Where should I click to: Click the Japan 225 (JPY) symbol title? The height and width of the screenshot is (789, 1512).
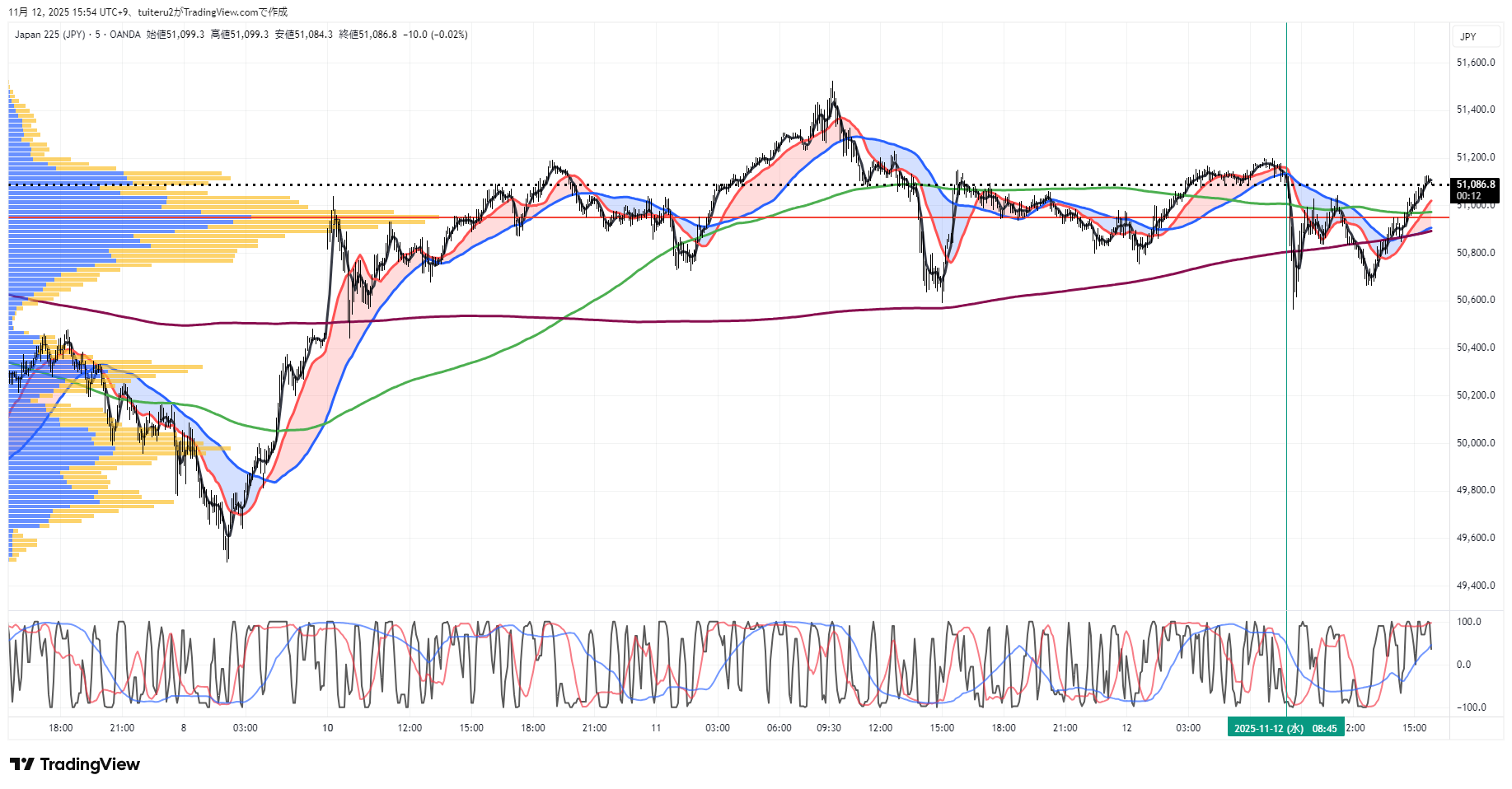(x=49, y=35)
